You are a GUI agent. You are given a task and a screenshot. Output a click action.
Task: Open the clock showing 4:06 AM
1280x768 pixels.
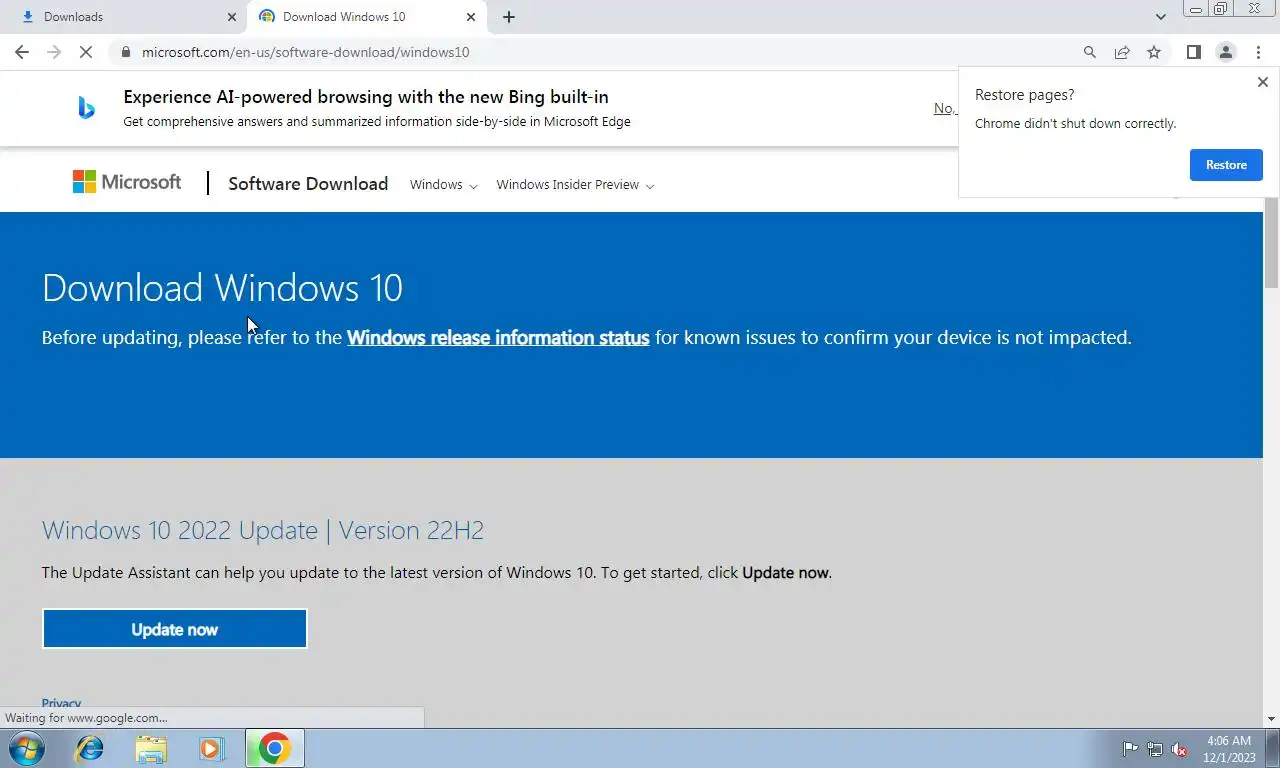1229,749
